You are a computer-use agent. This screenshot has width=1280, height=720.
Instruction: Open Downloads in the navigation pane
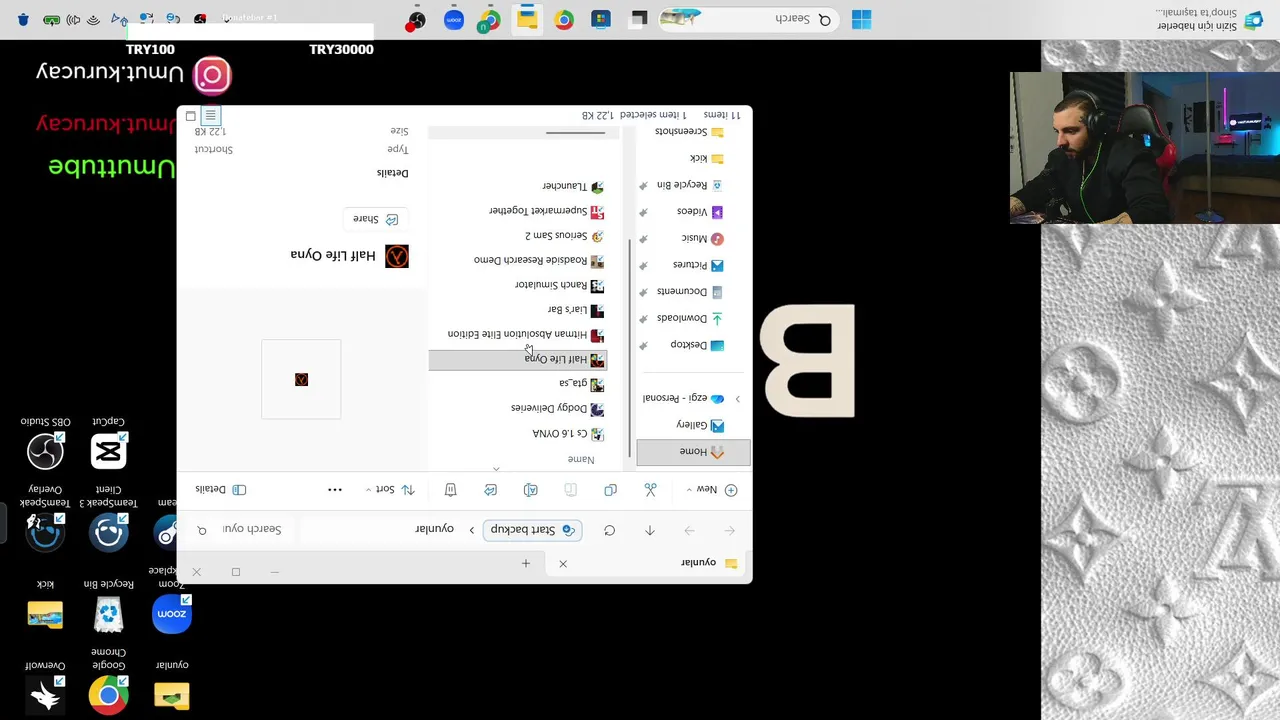[x=690, y=318]
